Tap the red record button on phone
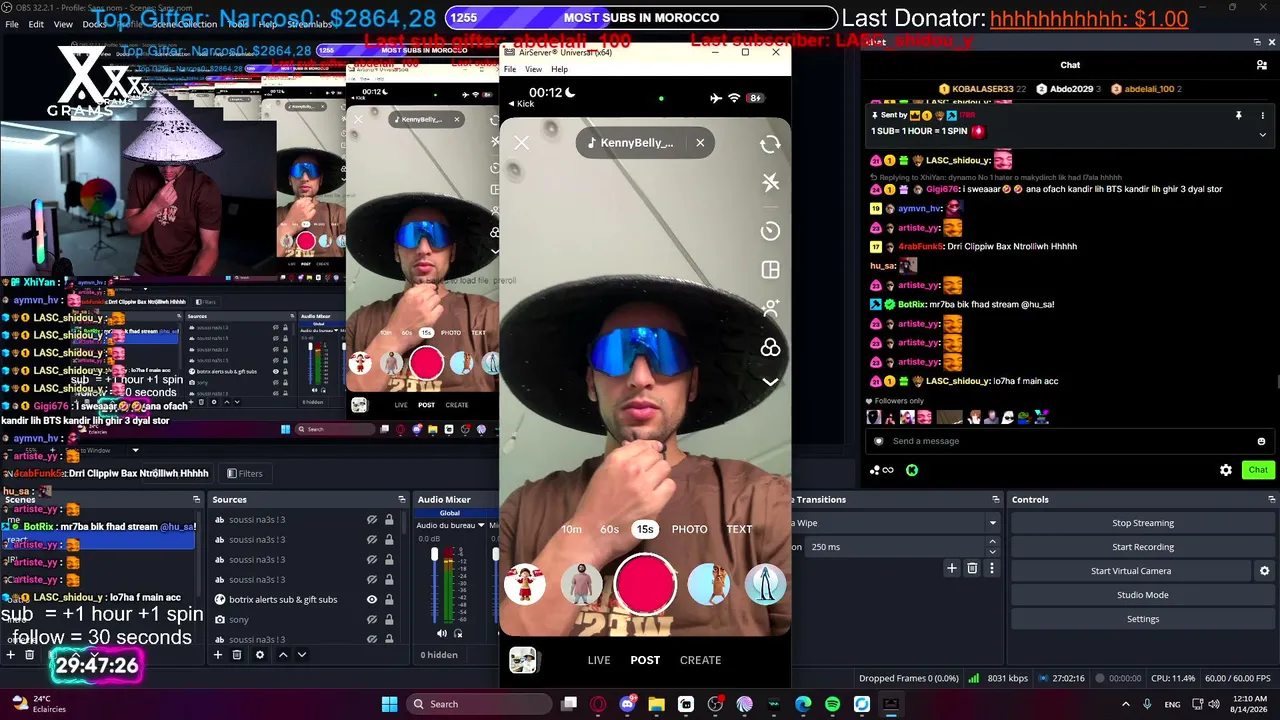Viewport: 1280px width, 720px height. (x=645, y=584)
